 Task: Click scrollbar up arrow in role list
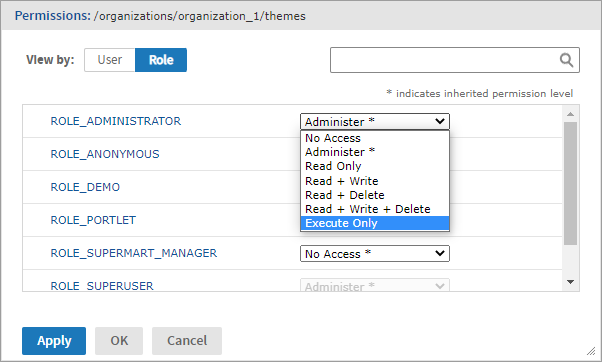tap(571, 114)
